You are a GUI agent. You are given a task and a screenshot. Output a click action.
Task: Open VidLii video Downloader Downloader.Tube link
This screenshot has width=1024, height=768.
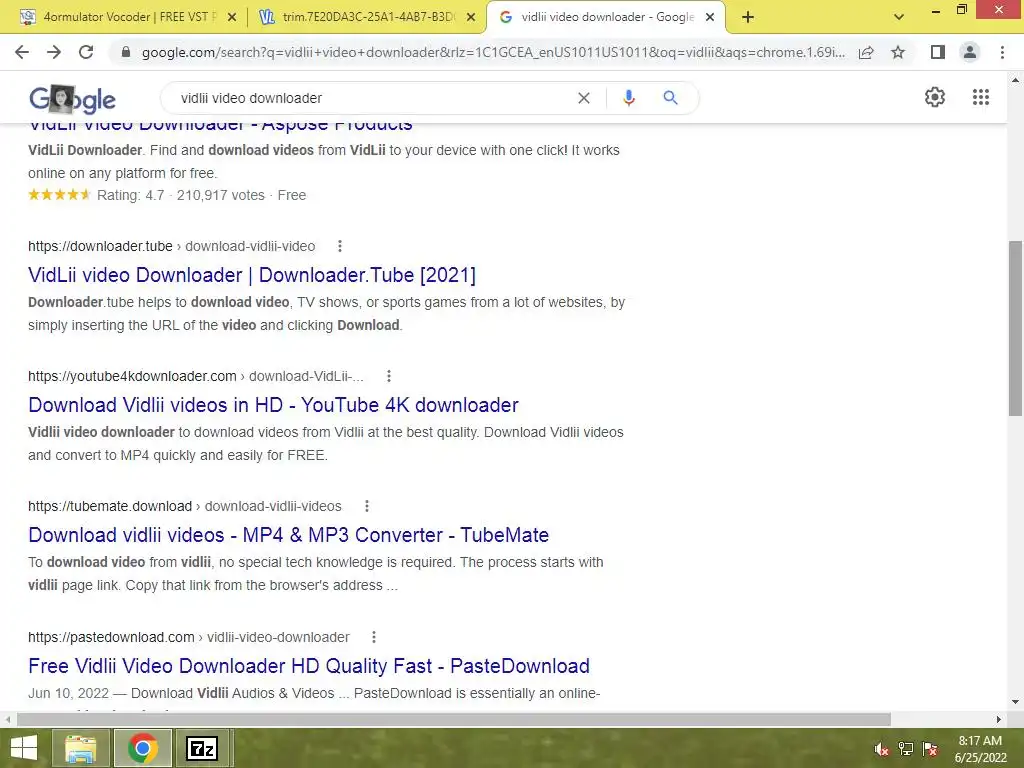pyautogui.click(x=251, y=275)
